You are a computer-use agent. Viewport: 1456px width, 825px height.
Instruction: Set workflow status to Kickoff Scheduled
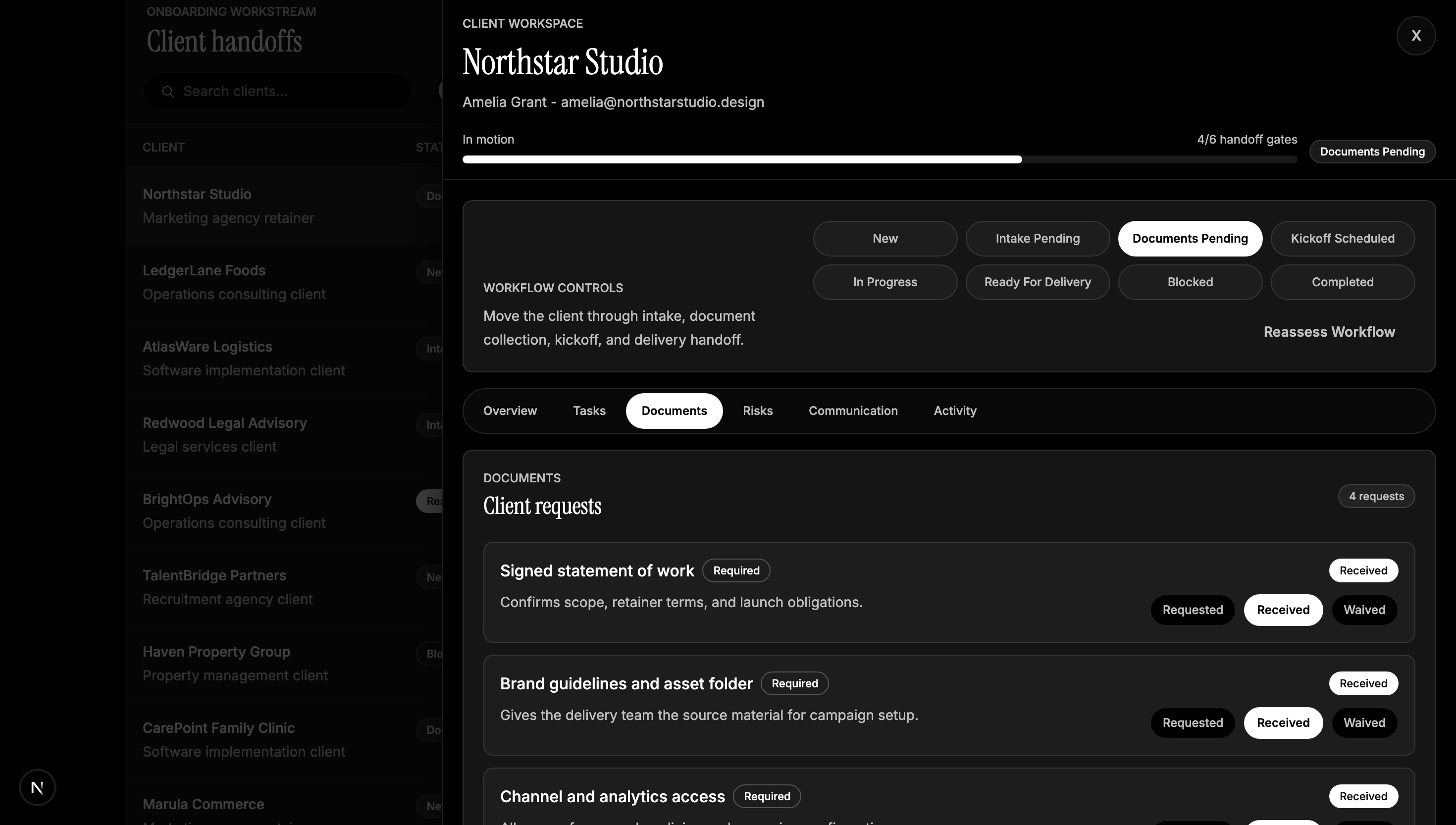coord(1342,239)
